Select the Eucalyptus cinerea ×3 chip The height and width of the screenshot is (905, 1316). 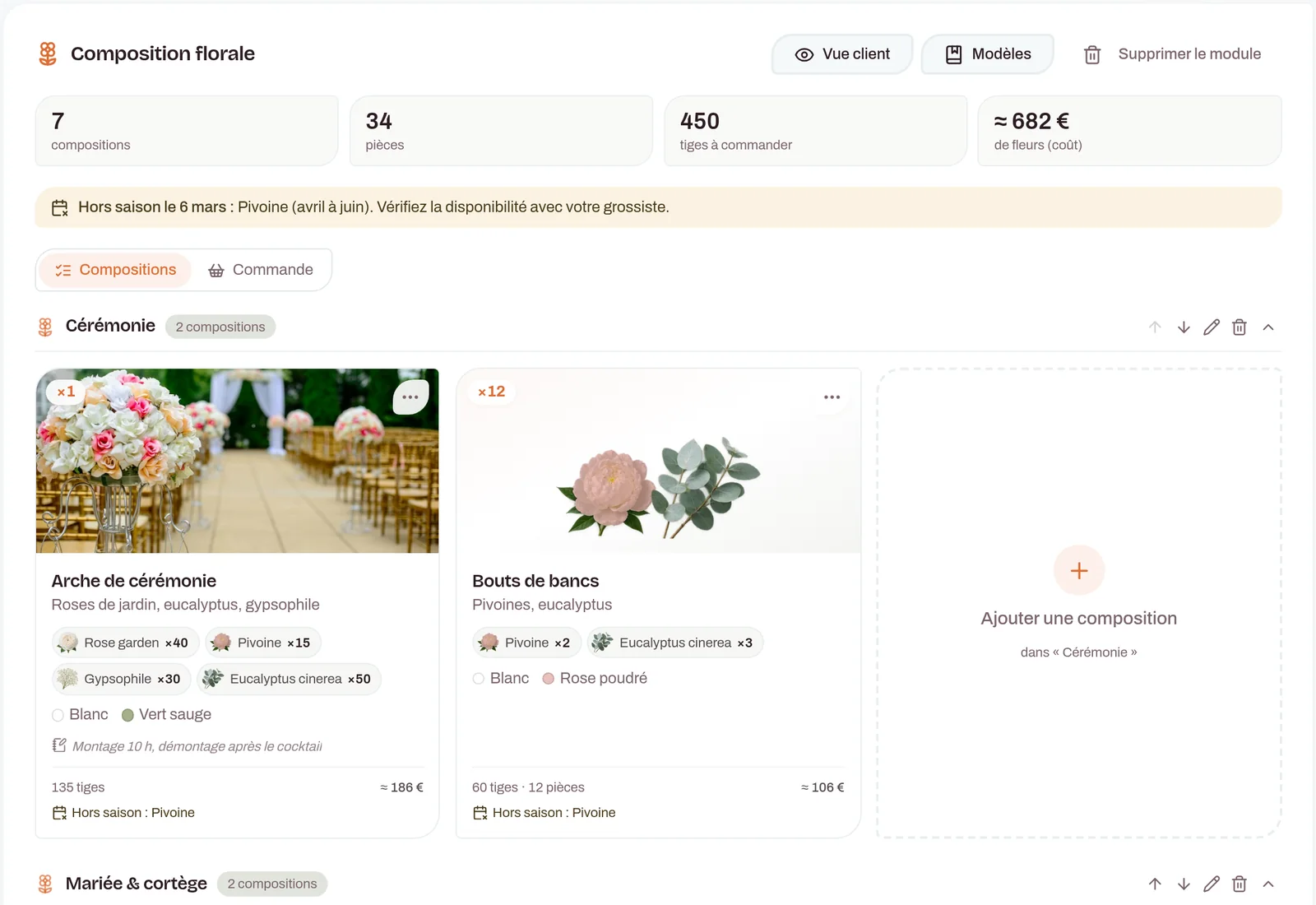pos(675,643)
